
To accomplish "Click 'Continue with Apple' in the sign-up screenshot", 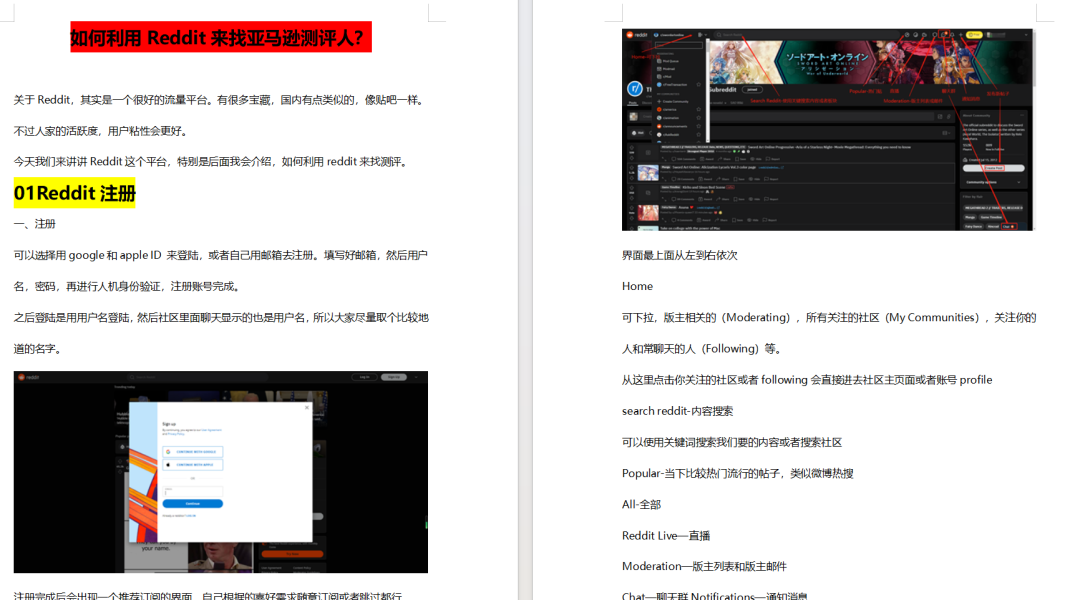I will [x=193, y=465].
